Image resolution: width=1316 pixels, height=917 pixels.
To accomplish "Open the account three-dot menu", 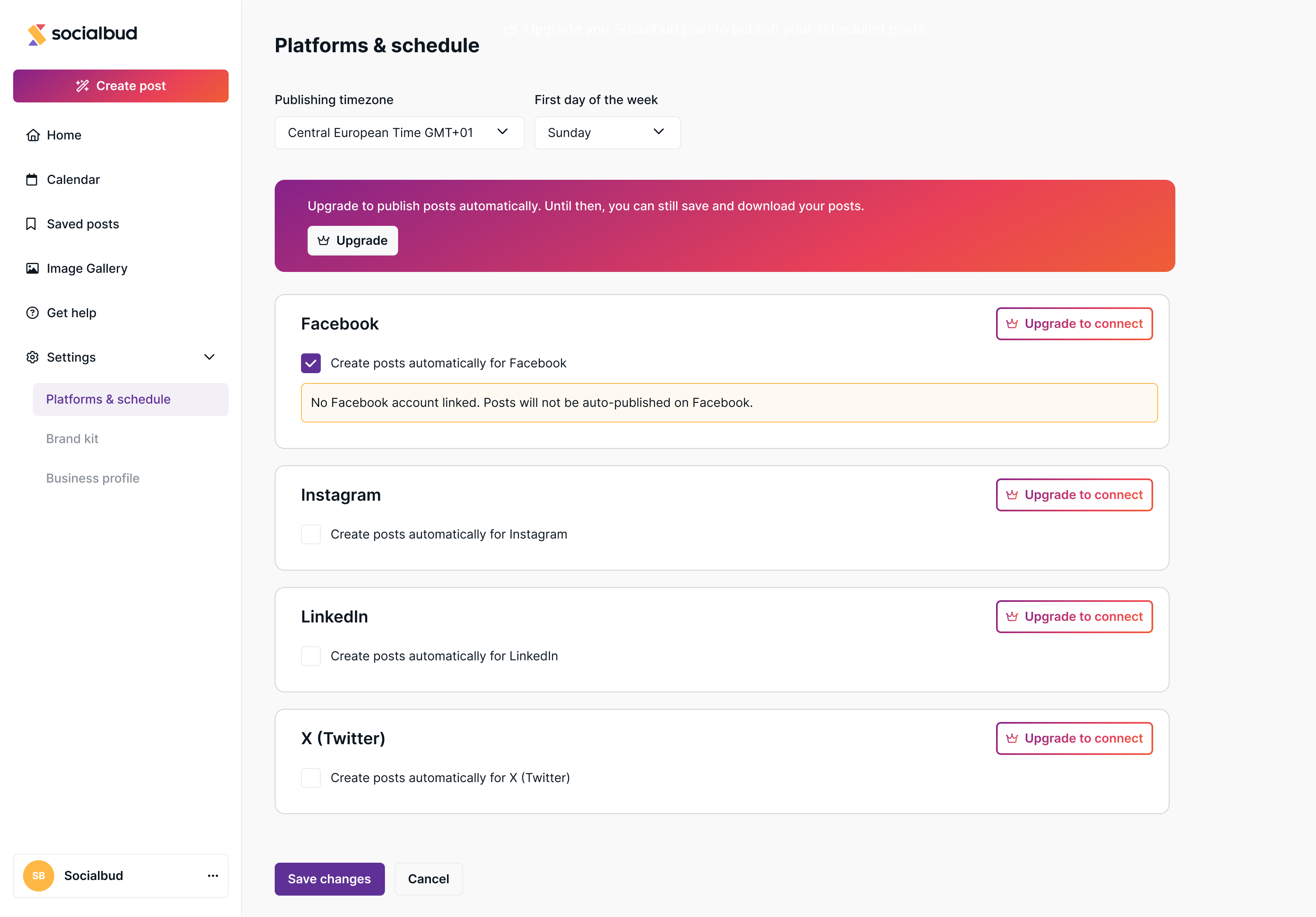I will point(213,876).
